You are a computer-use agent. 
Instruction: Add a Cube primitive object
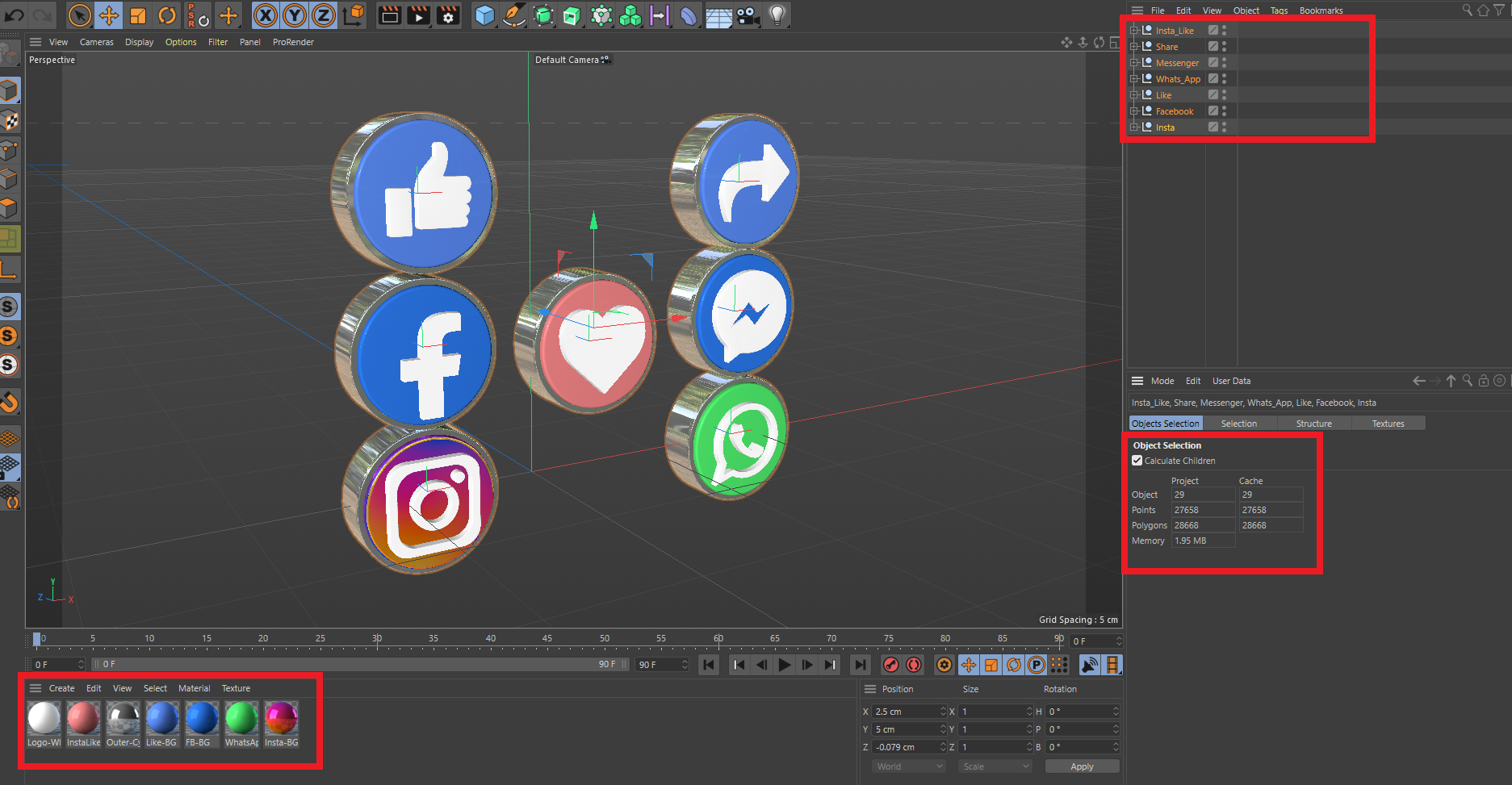pyautogui.click(x=484, y=15)
